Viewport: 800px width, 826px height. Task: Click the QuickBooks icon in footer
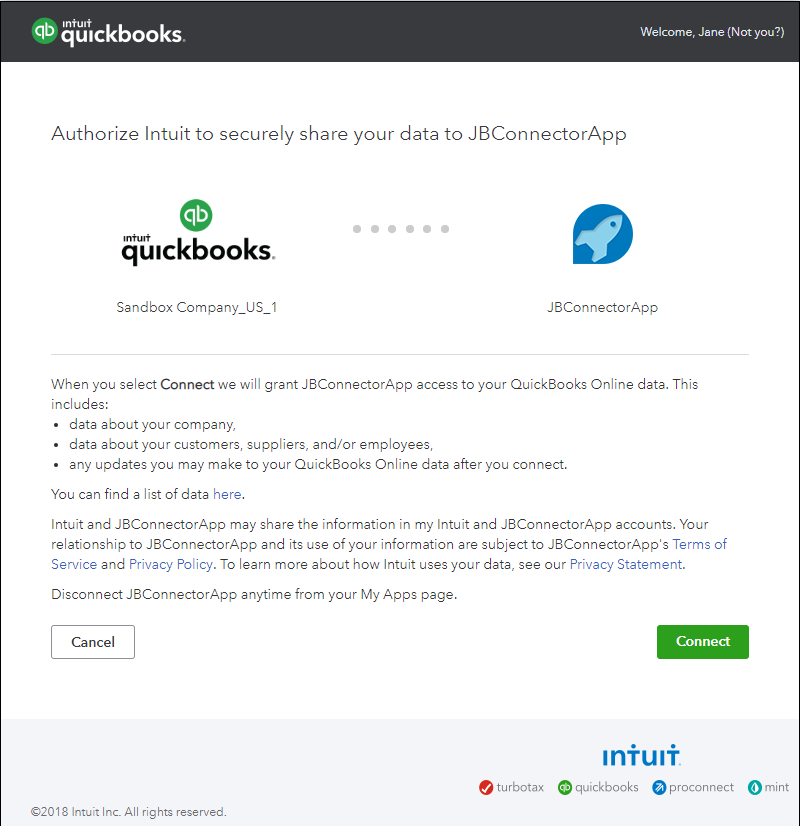point(565,787)
